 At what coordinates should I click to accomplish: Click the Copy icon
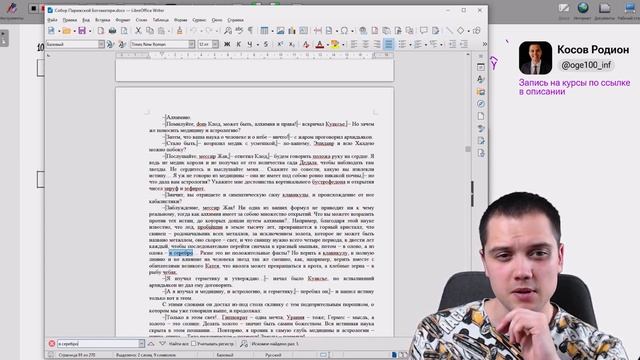click(x=150, y=31)
